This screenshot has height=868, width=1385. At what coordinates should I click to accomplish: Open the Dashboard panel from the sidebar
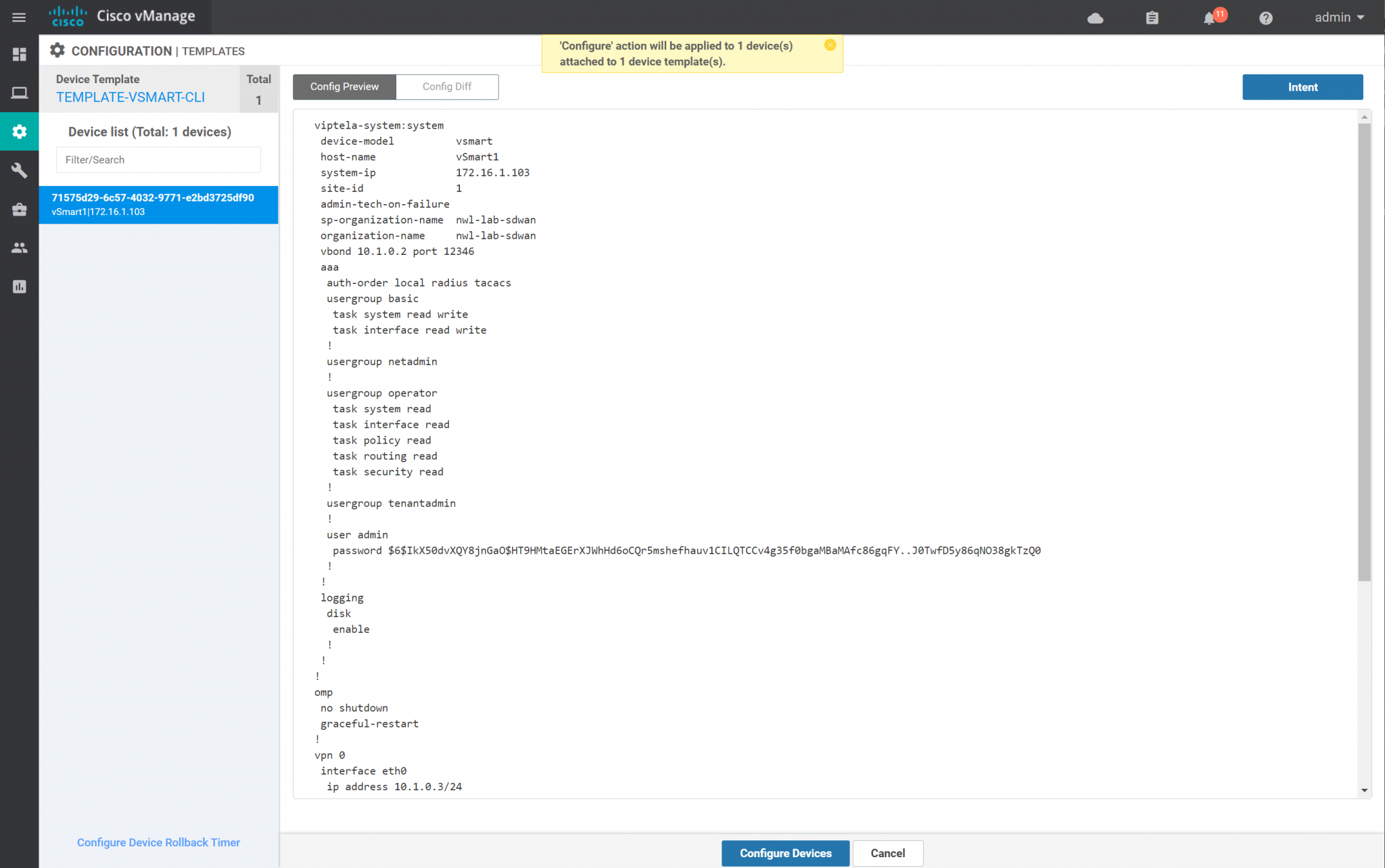pyautogui.click(x=19, y=54)
